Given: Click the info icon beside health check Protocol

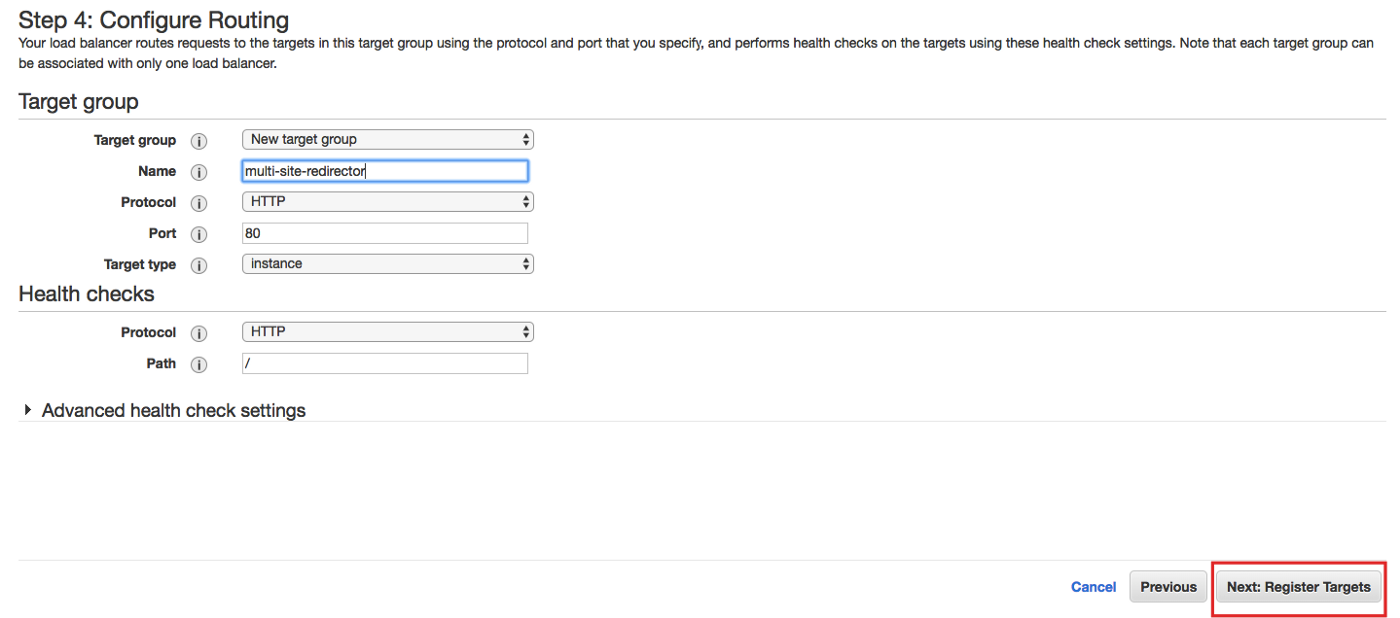Looking at the screenshot, I should (198, 333).
